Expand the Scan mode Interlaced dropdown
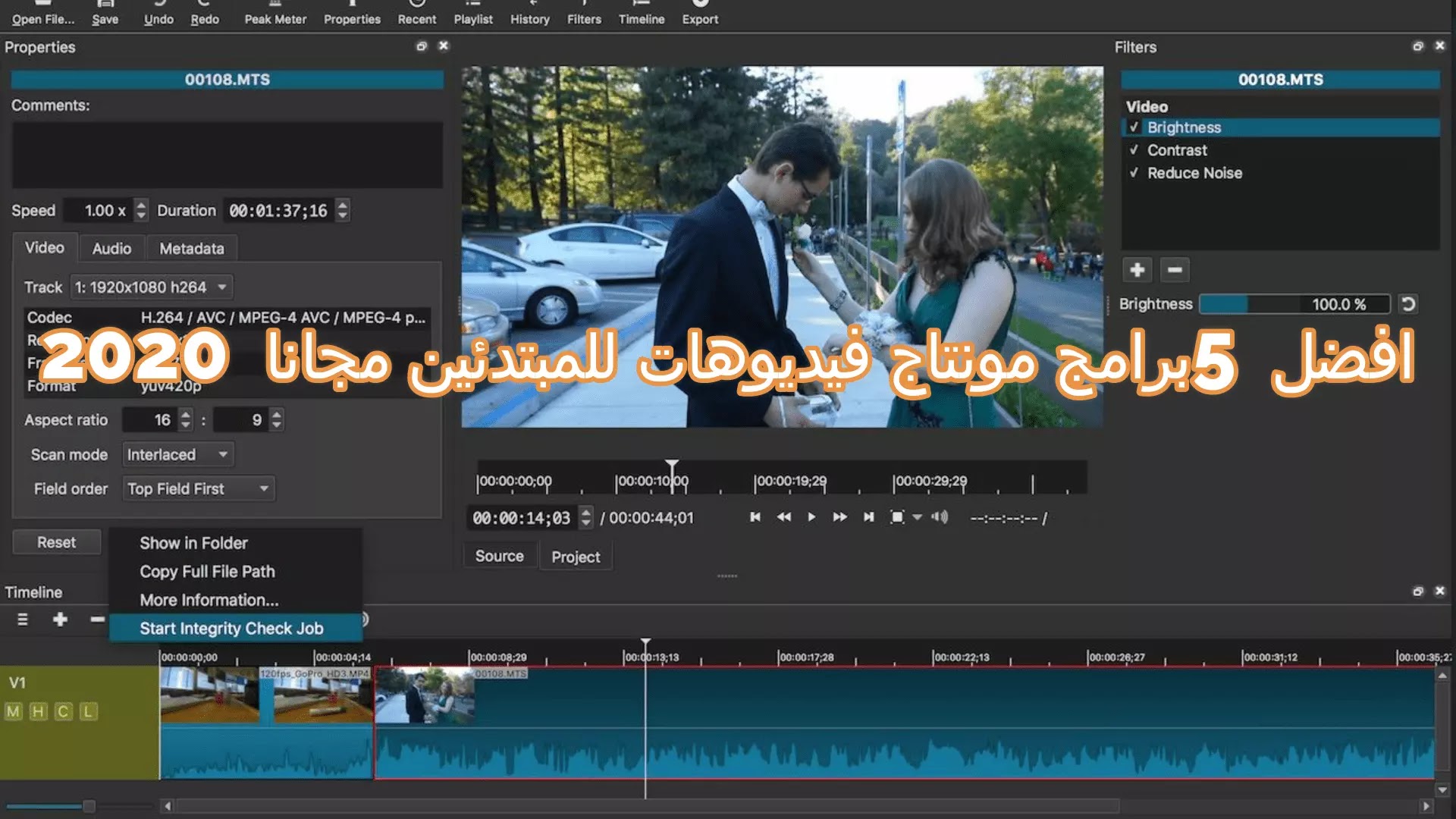 coord(177,455)
